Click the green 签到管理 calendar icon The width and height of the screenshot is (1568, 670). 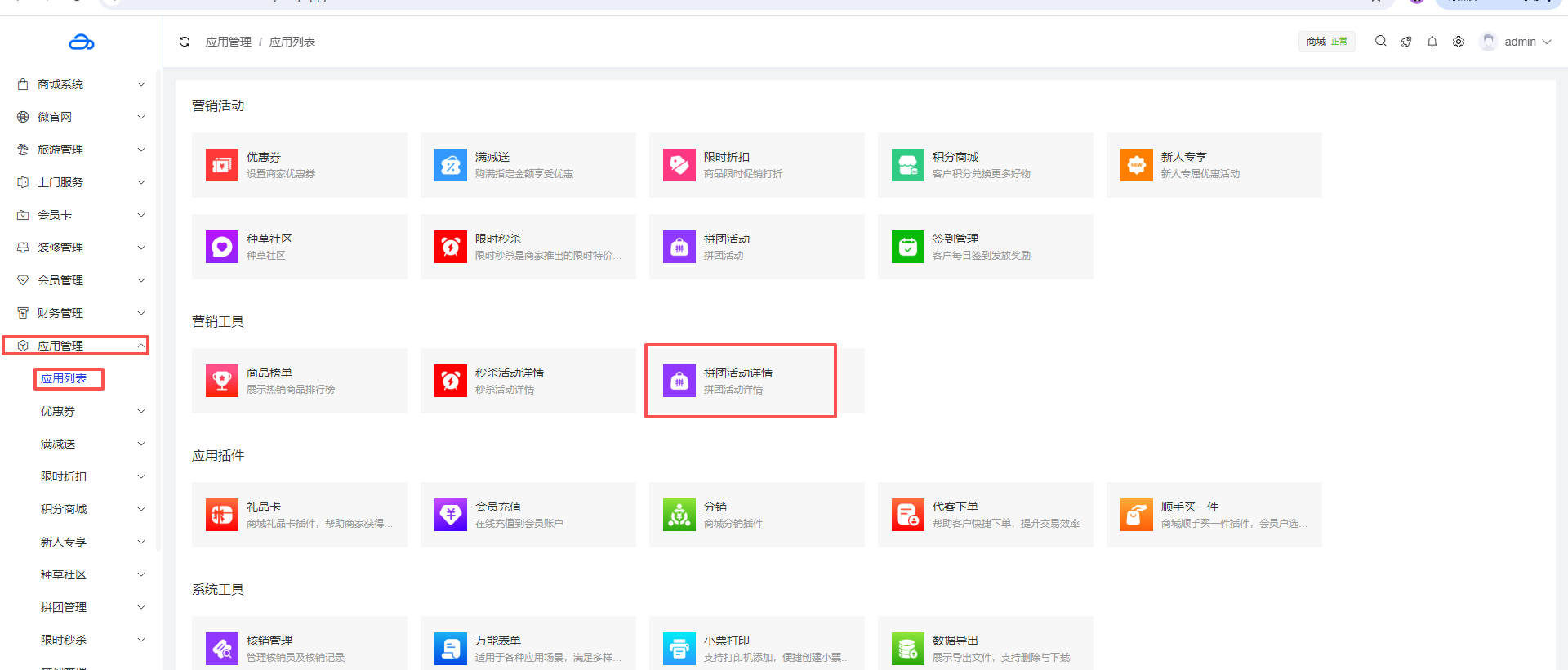click(907, 247)
